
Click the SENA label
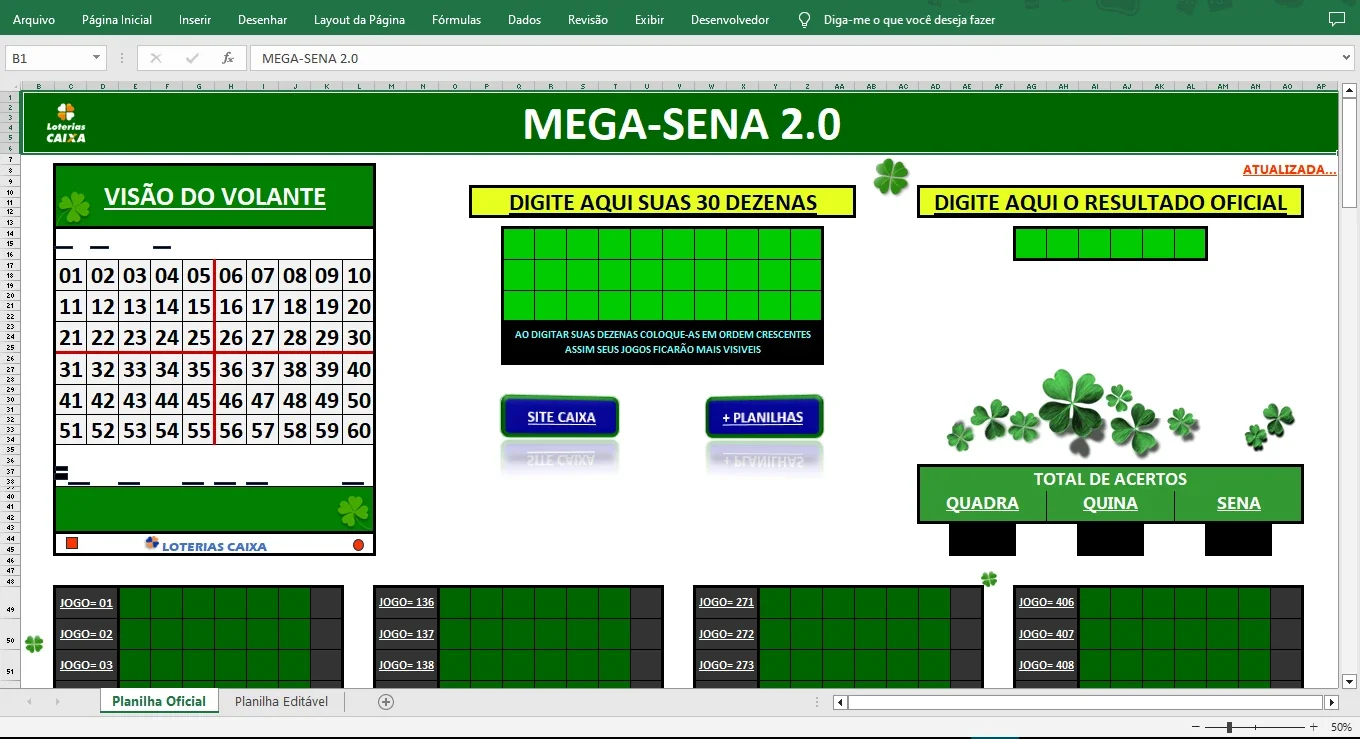1238,503
